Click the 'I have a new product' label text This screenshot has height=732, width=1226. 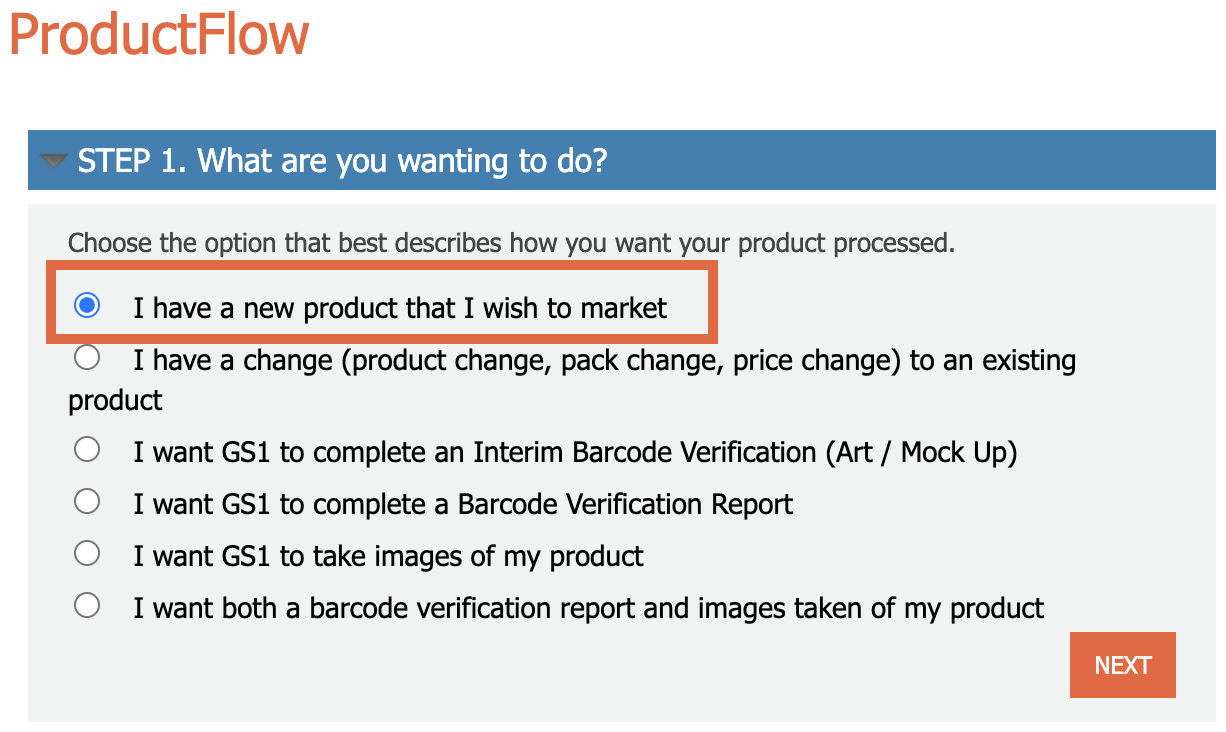400,307
